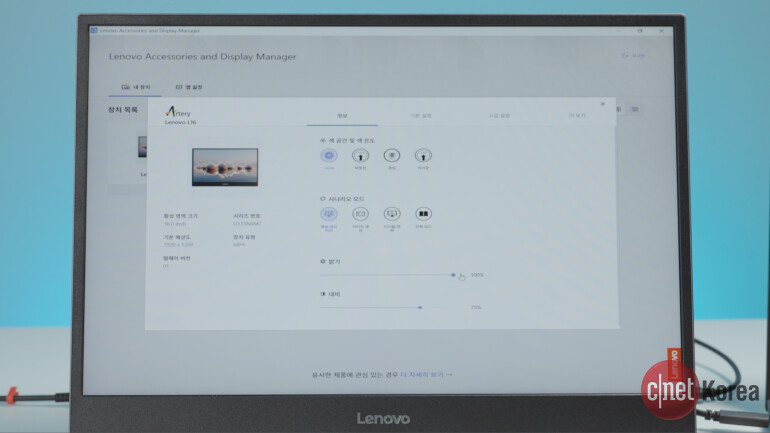Click the 대비 contrast slider track
The image size is (770, 433).
(x=387, y=307)
